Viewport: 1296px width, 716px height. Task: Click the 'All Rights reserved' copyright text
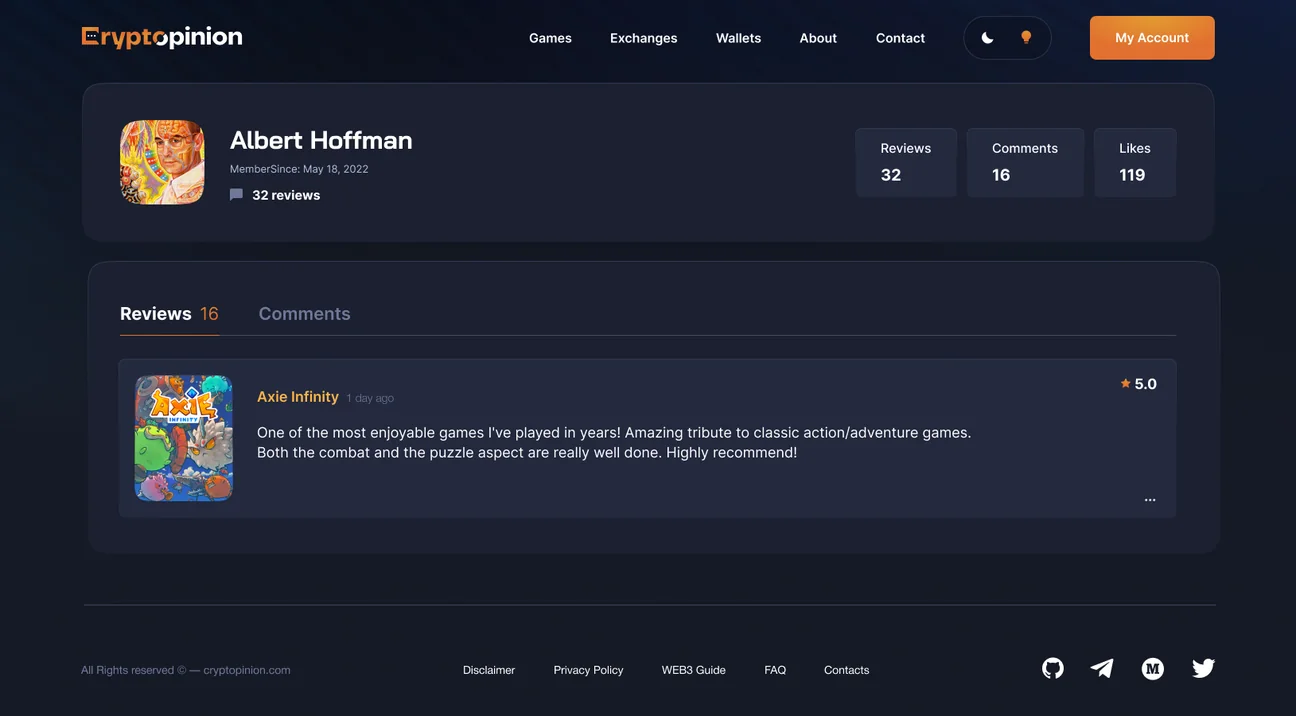[186, 670]
